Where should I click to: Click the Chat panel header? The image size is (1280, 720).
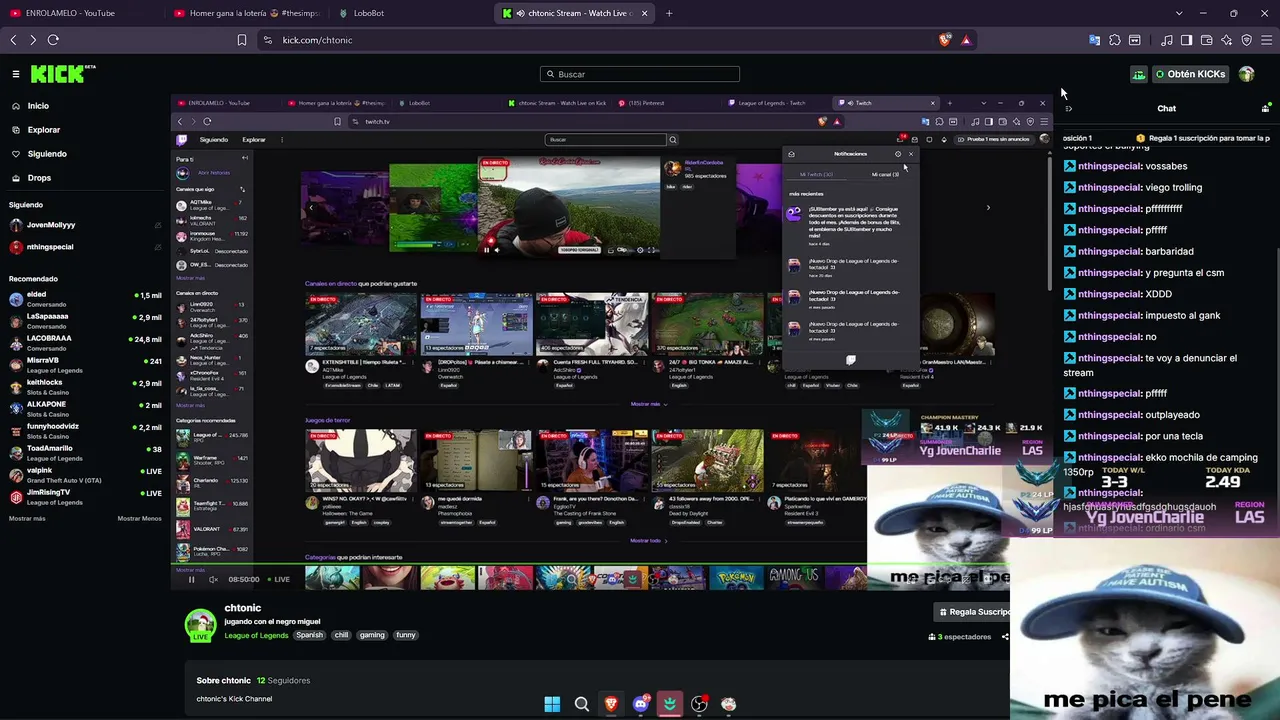[1166, 108]
